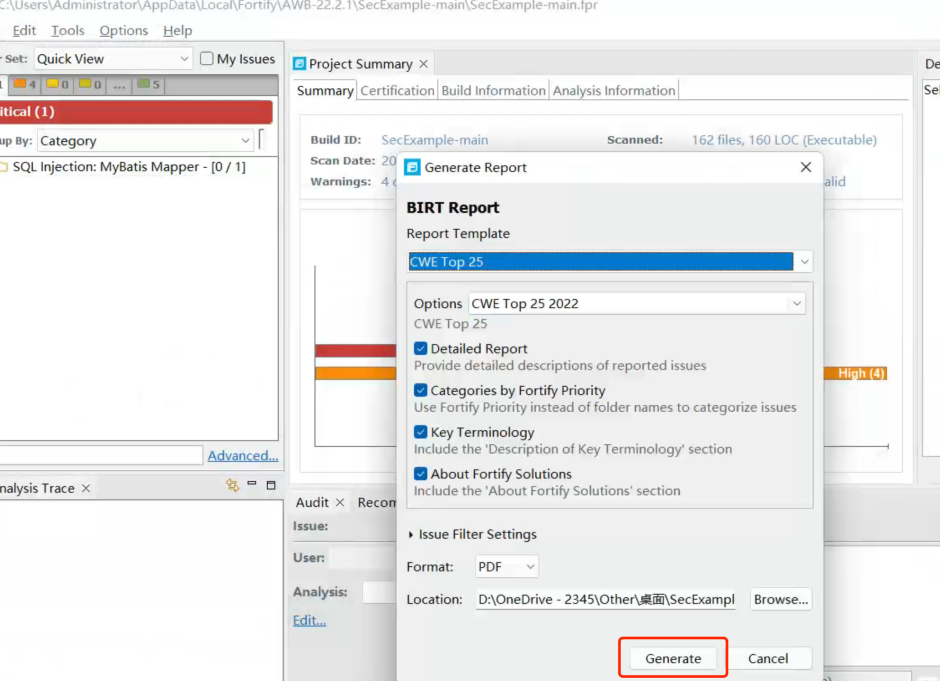Screen dimensions: 940x681
Task: Select the orange High issues tab
Action: click(24, 85)
